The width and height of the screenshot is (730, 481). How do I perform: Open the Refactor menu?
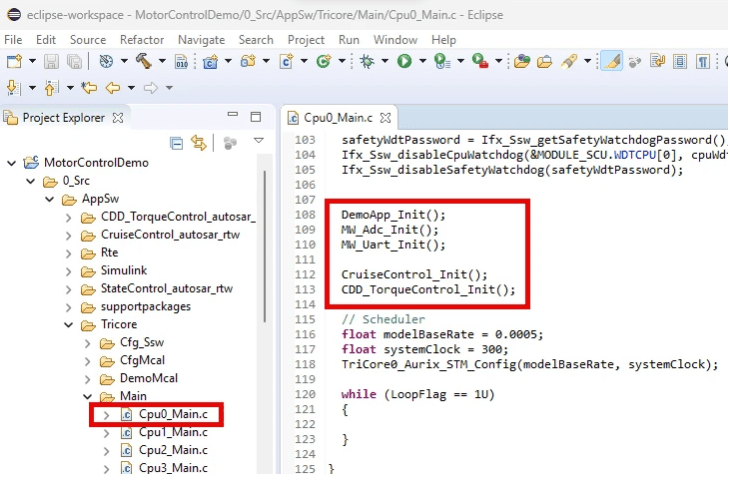[x=142, y=39]
